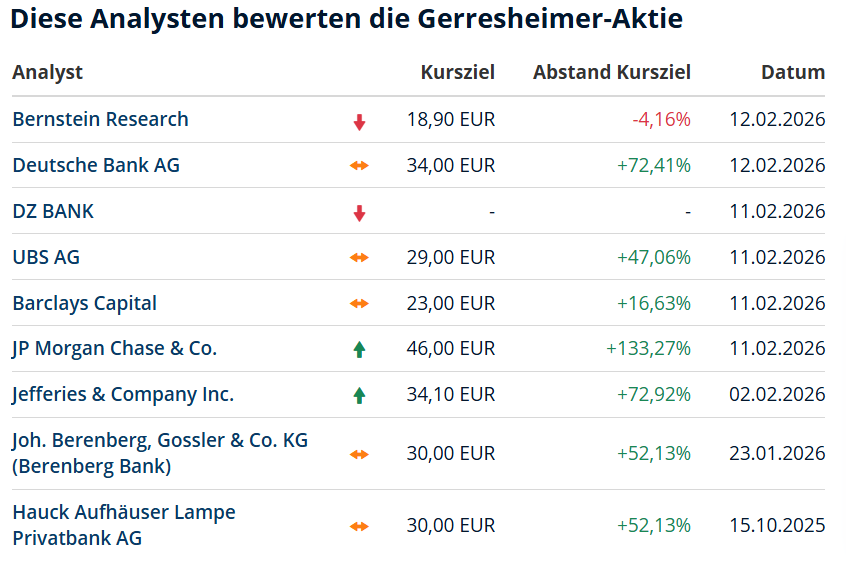Screen dimensions: 846x561
Task: Select the DZ BANK analyst link
Action: pyautogui.click(x=53, y=211)
